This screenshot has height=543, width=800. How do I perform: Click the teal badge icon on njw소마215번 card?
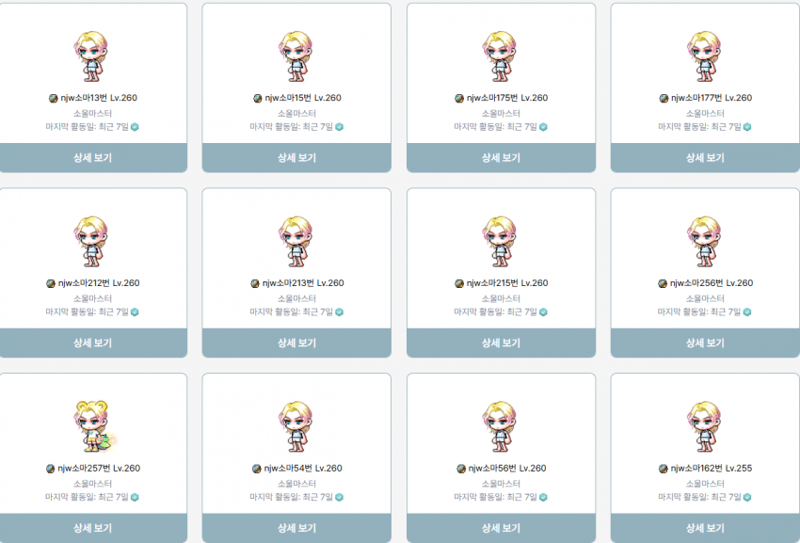pos(543,312)
